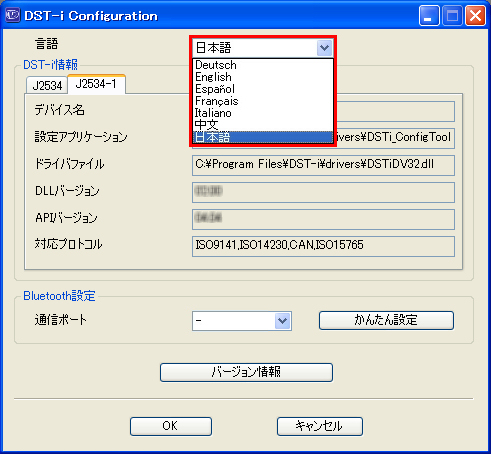Open バージョン情報 dialog button
The height and width of the screenshot is (454, 491).
246,372
